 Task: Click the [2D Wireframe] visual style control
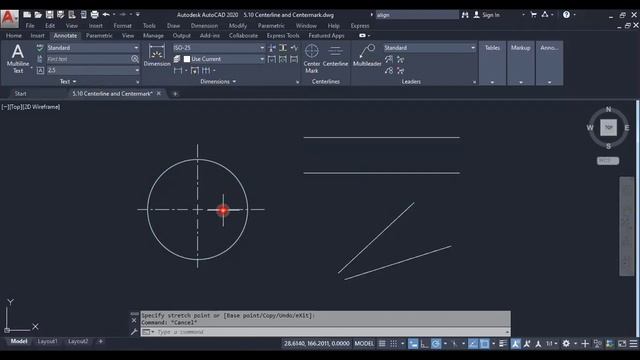42,107
